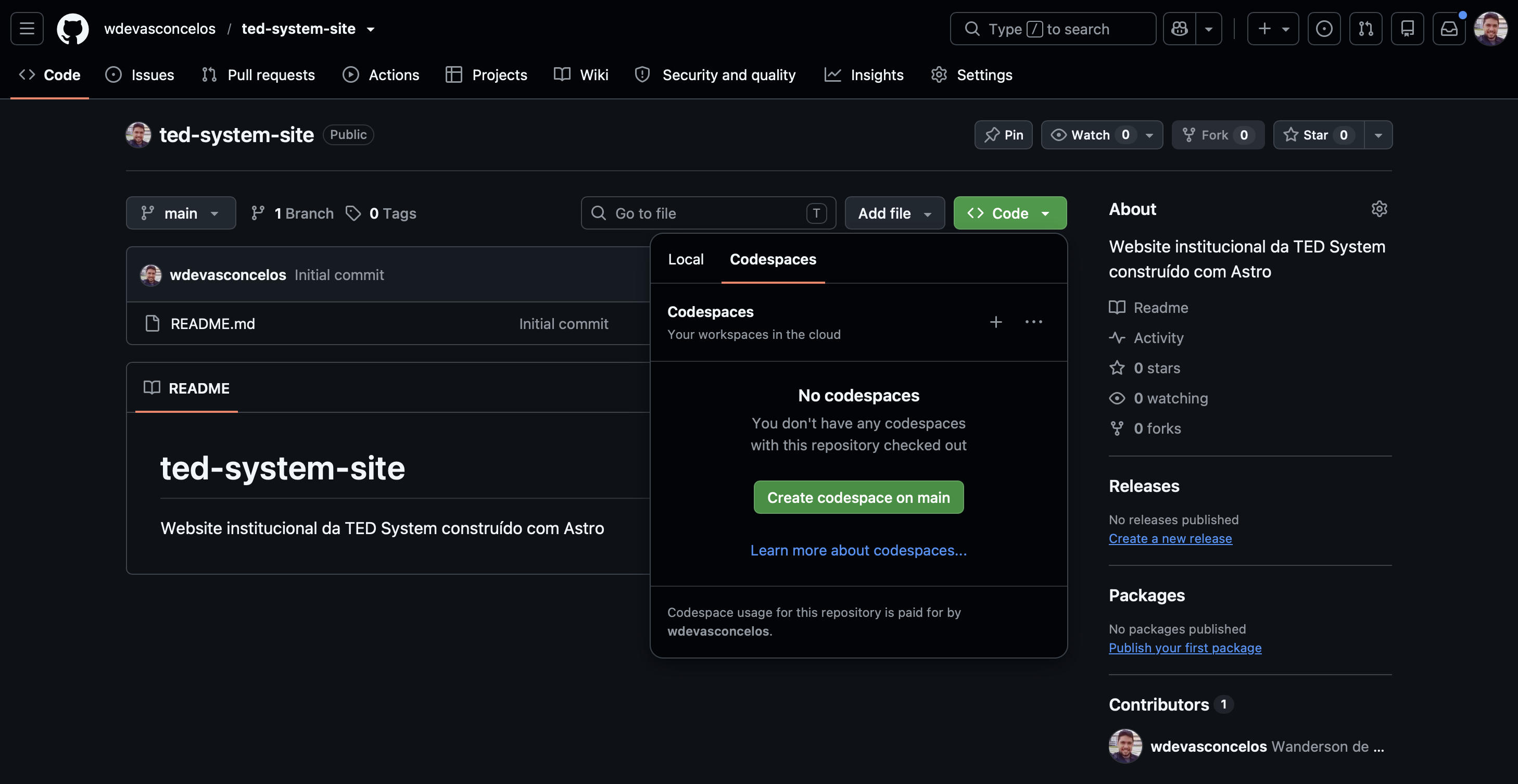Viewport: 1518px width, 784px height.
Task: Open the README.md file
Action: point(213,324)
